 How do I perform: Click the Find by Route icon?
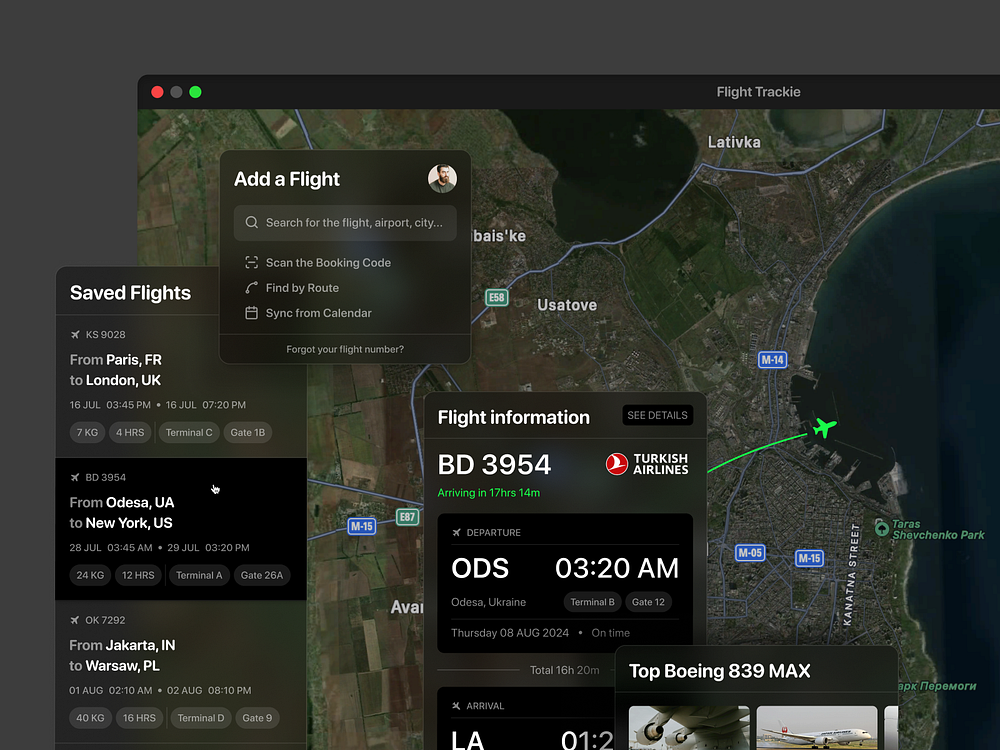click(x=252, y=288)
